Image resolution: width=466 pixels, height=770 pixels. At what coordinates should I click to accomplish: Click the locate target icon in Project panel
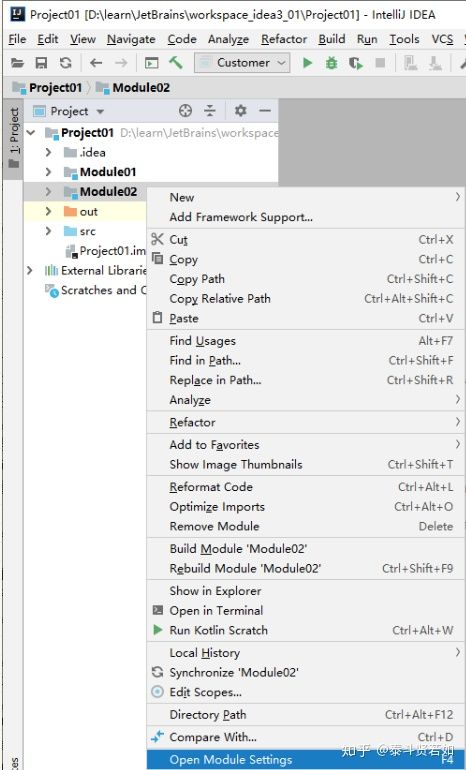[x=185, y=111]
